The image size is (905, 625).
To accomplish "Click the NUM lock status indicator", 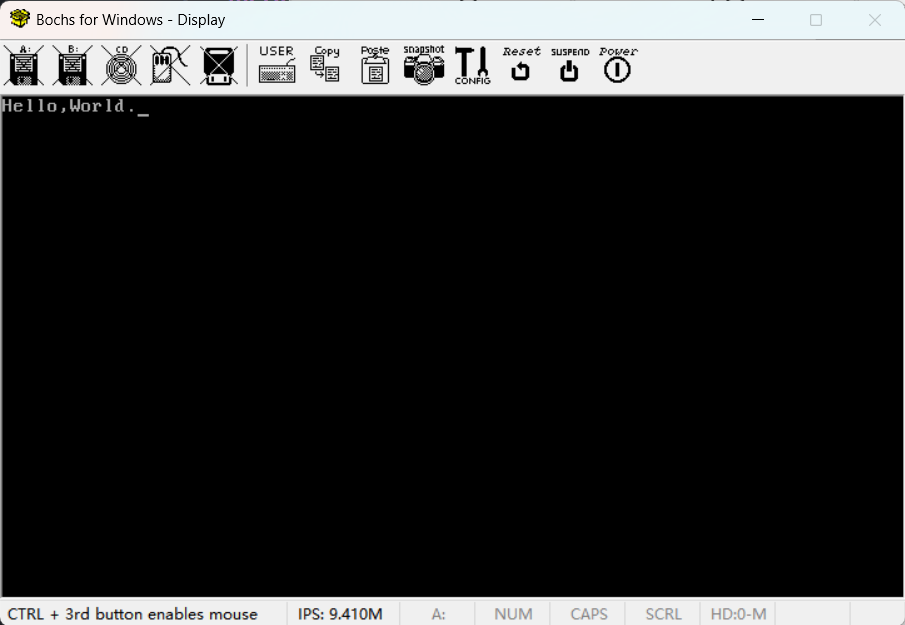I will point(513,614).
